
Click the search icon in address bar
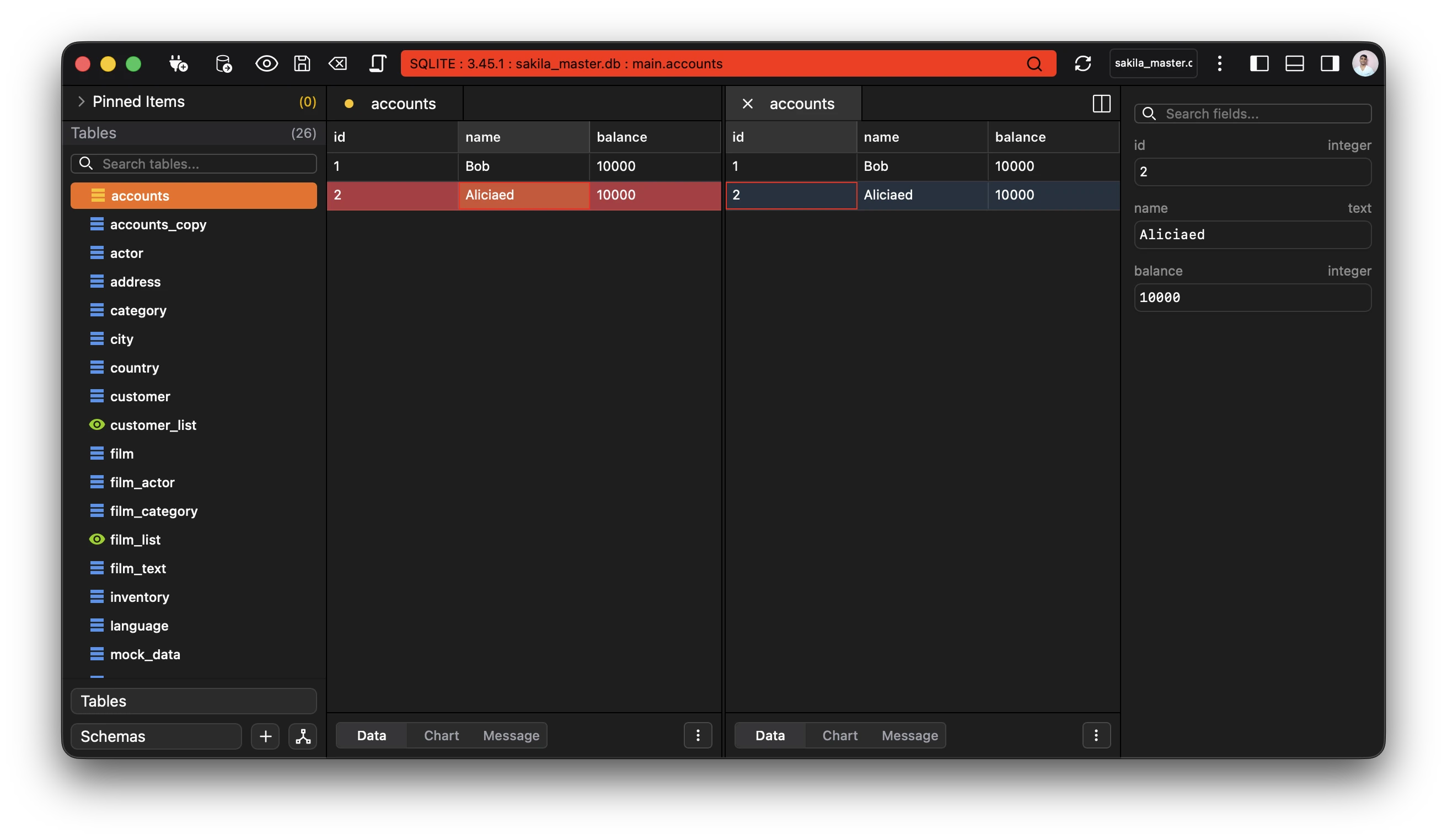[1034, 64]
